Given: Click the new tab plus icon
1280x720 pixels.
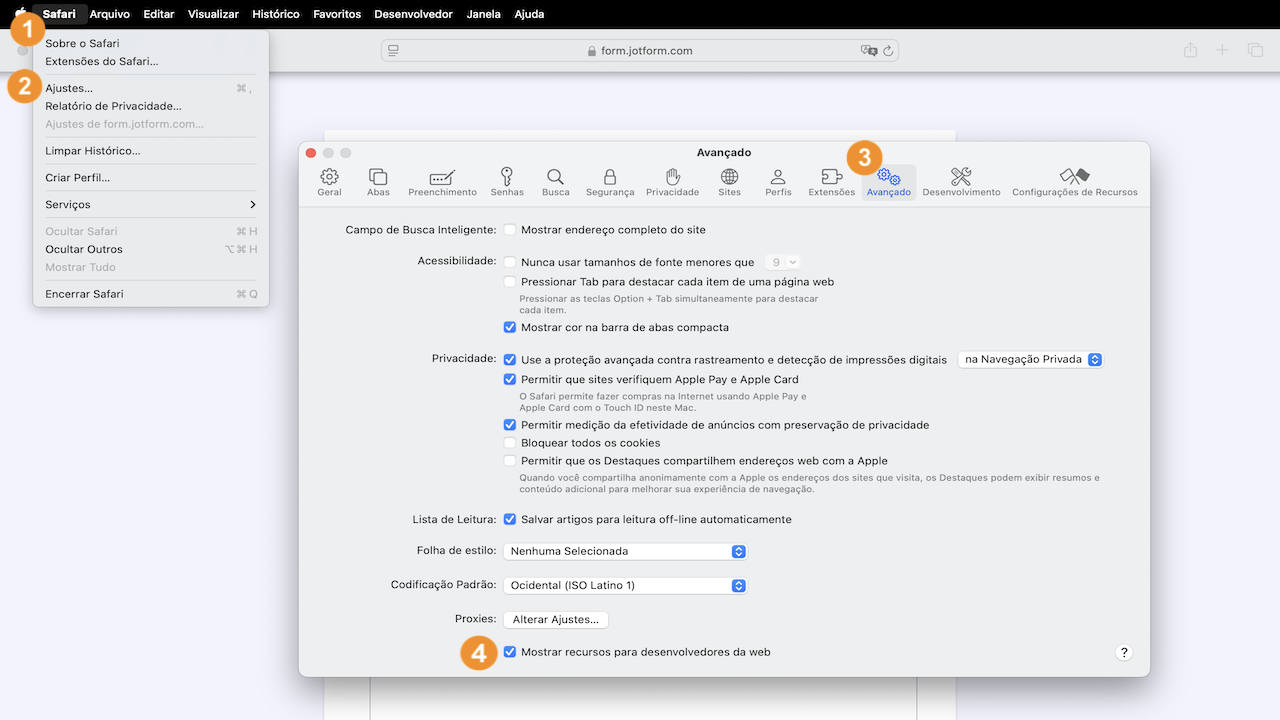Looking at the screenshot, I should [x=1222, y=50].
